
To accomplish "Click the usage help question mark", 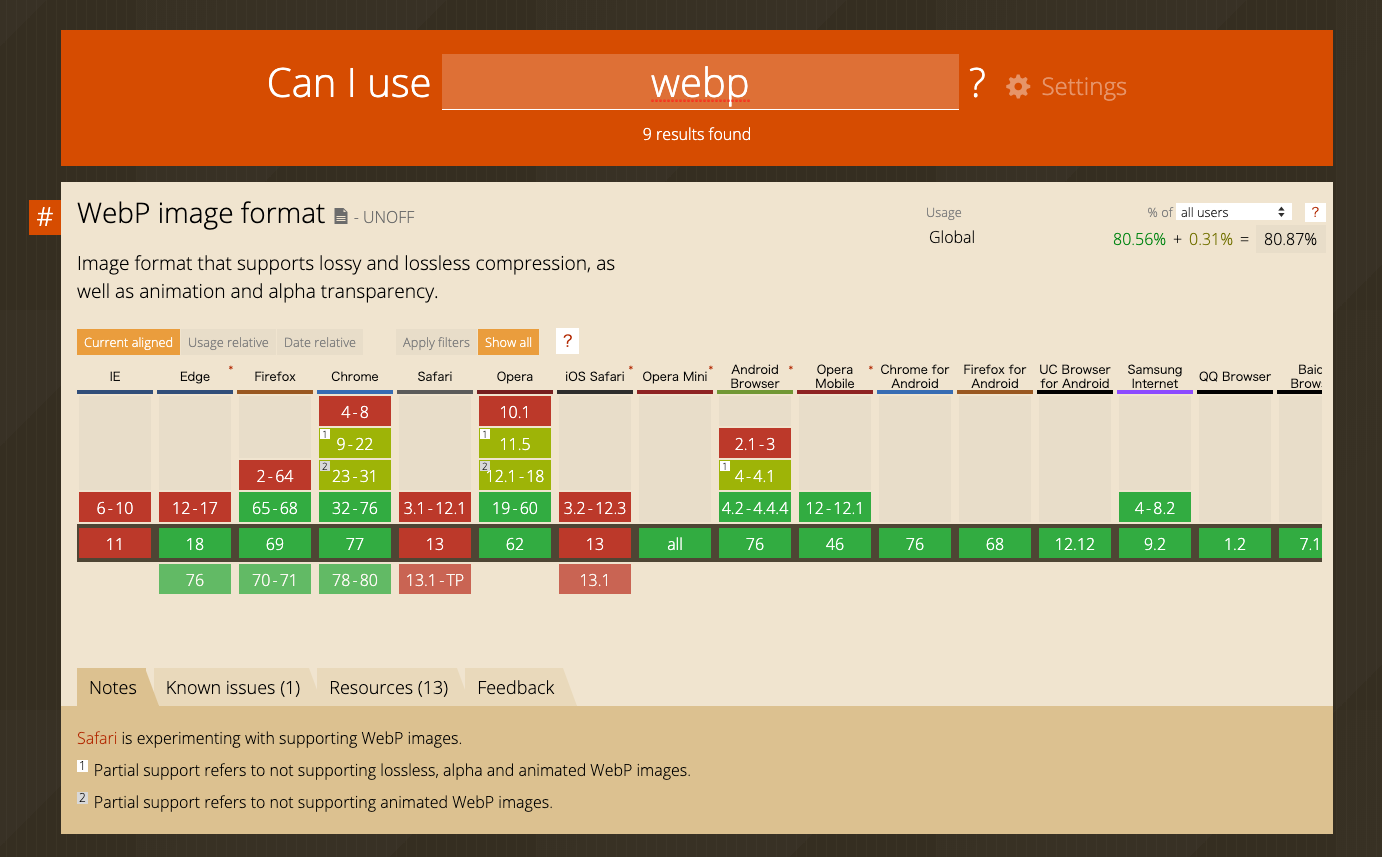I will coord(1315,212).
